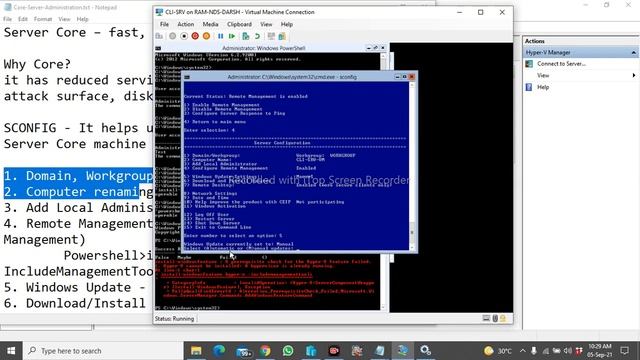Click '6. Download/Install' line in Notepad
The width and height of the screenshot is (640, 360).
coord(75,303)
